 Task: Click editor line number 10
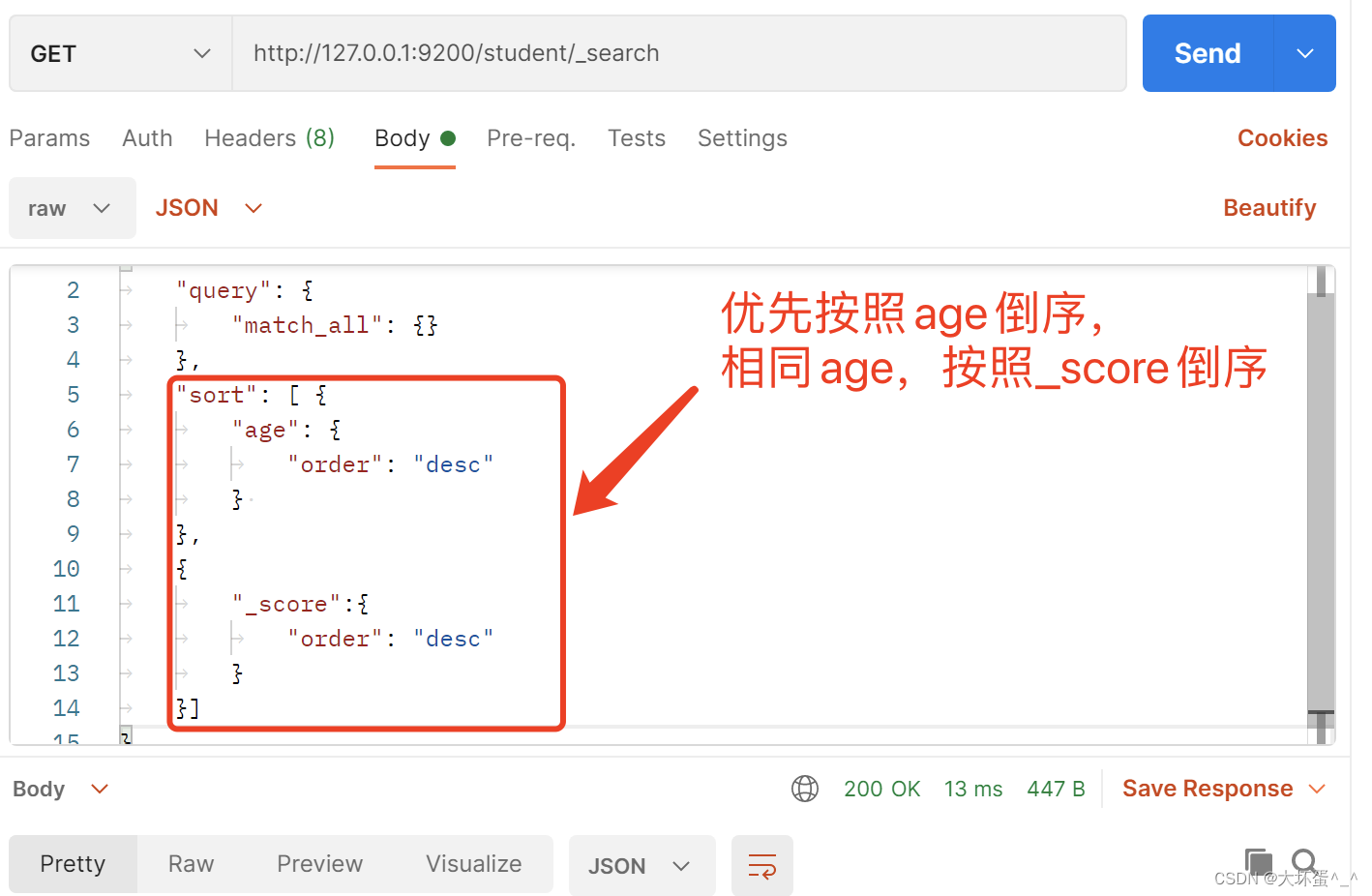pyautogui.click(x=66, y=569)
